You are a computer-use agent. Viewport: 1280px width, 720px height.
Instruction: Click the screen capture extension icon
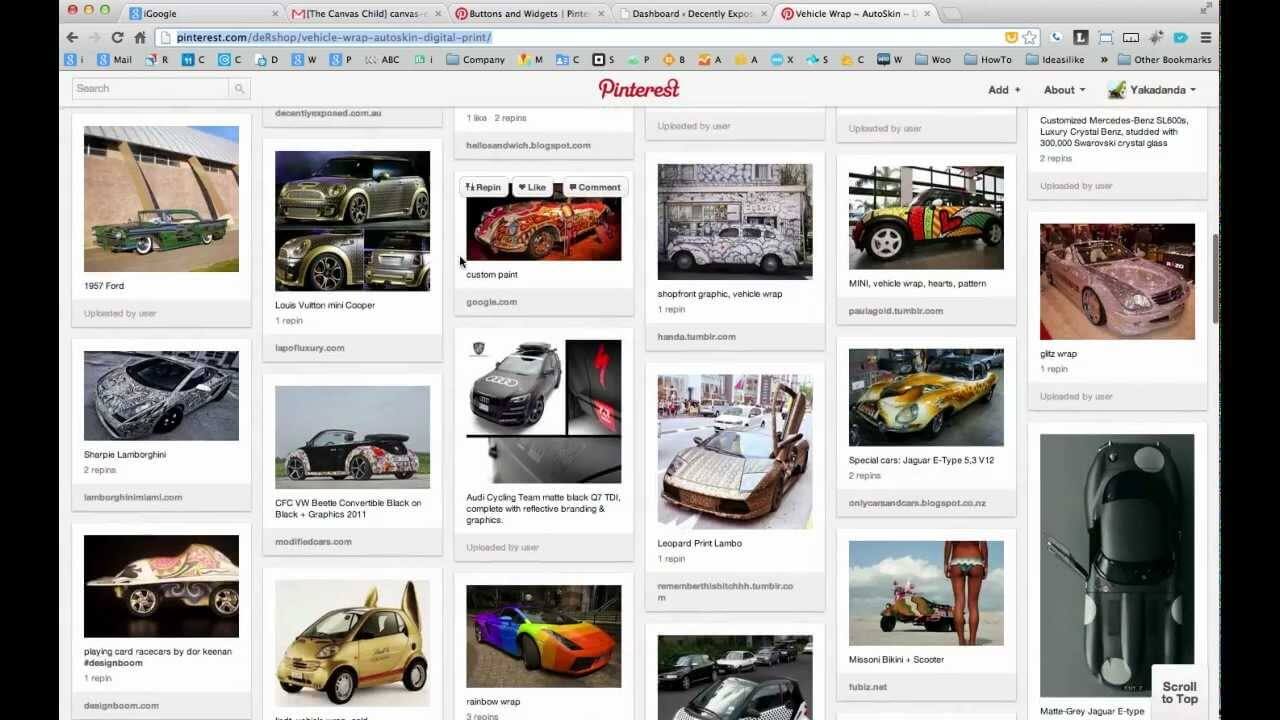tap(1106, 37)
